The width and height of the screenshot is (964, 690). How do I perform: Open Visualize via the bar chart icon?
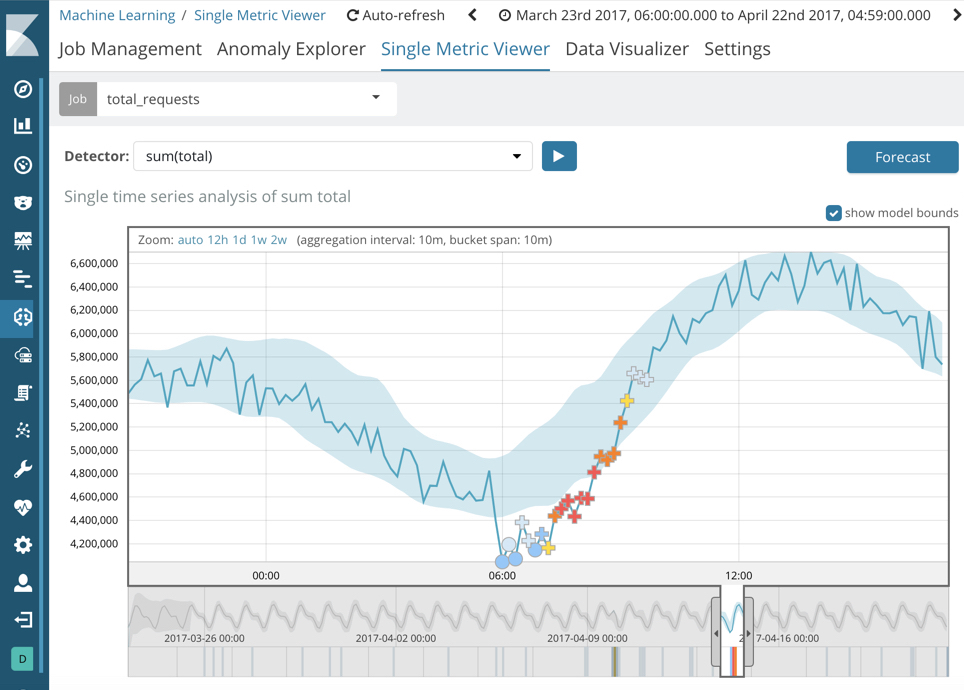[x=22, y=126]
